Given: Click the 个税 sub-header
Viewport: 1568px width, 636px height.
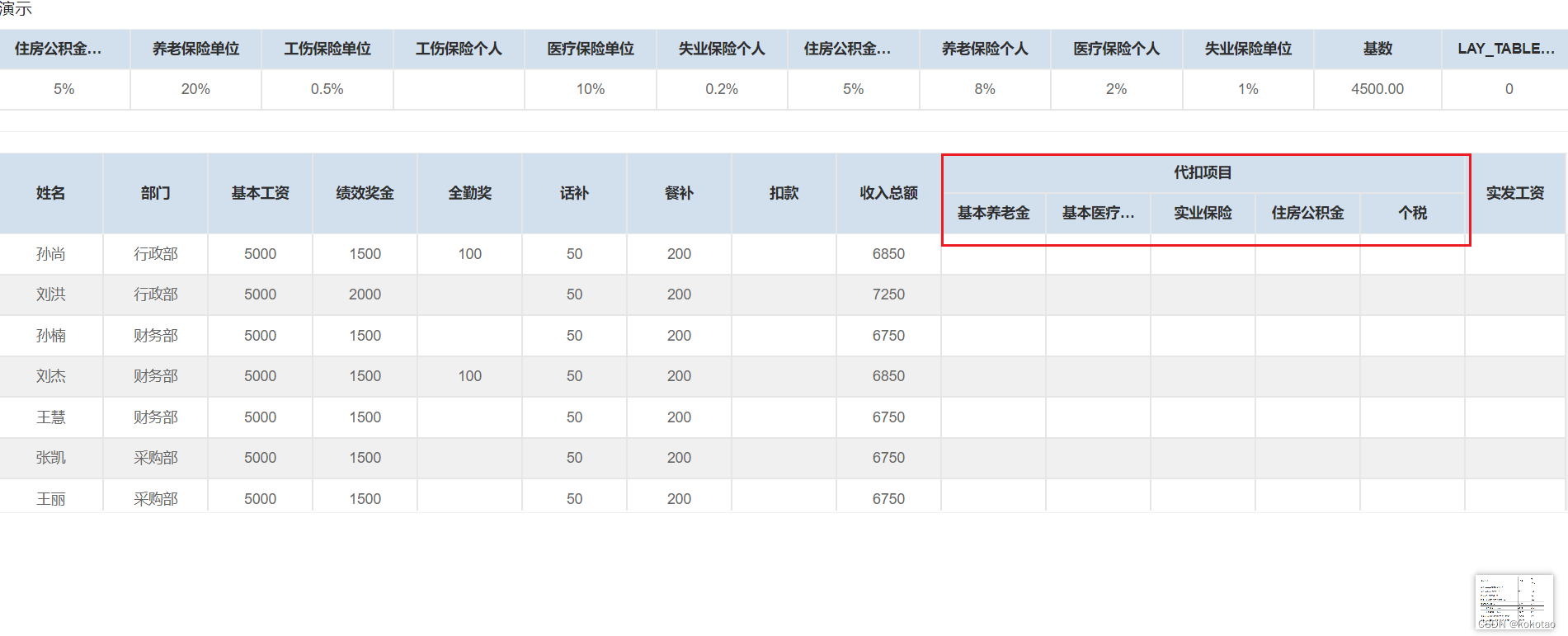Looking at the screenshot, I should click(x=1412, y=213).
